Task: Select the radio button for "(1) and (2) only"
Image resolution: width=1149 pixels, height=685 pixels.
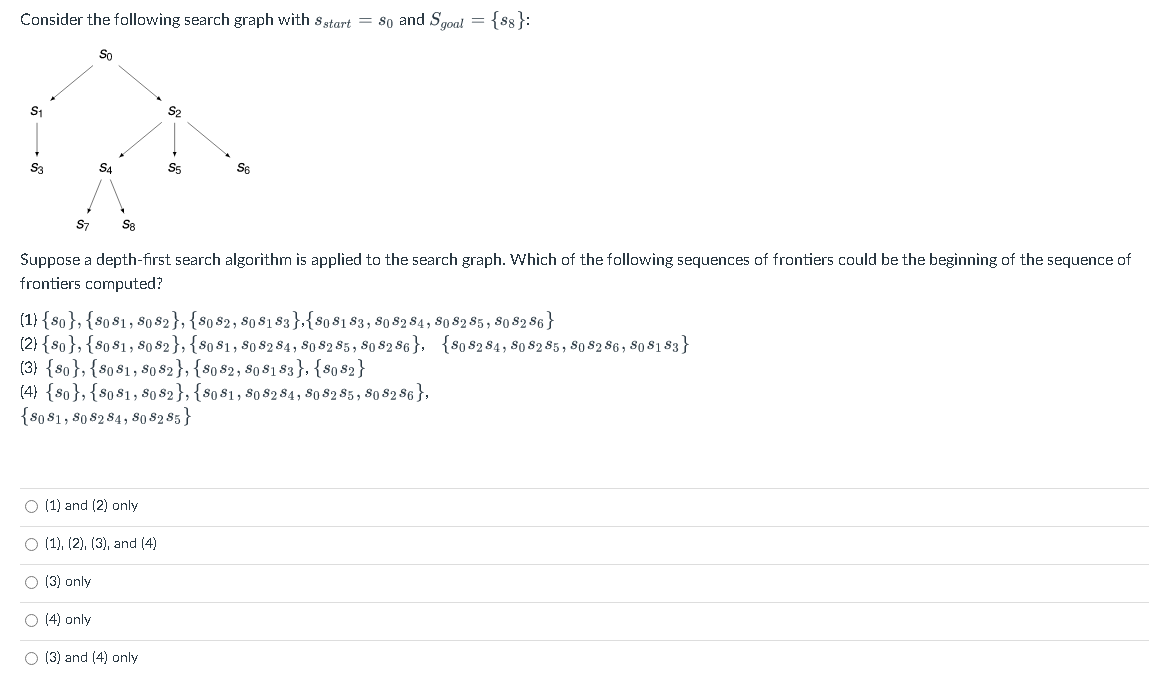Action: tap(29, 506)
